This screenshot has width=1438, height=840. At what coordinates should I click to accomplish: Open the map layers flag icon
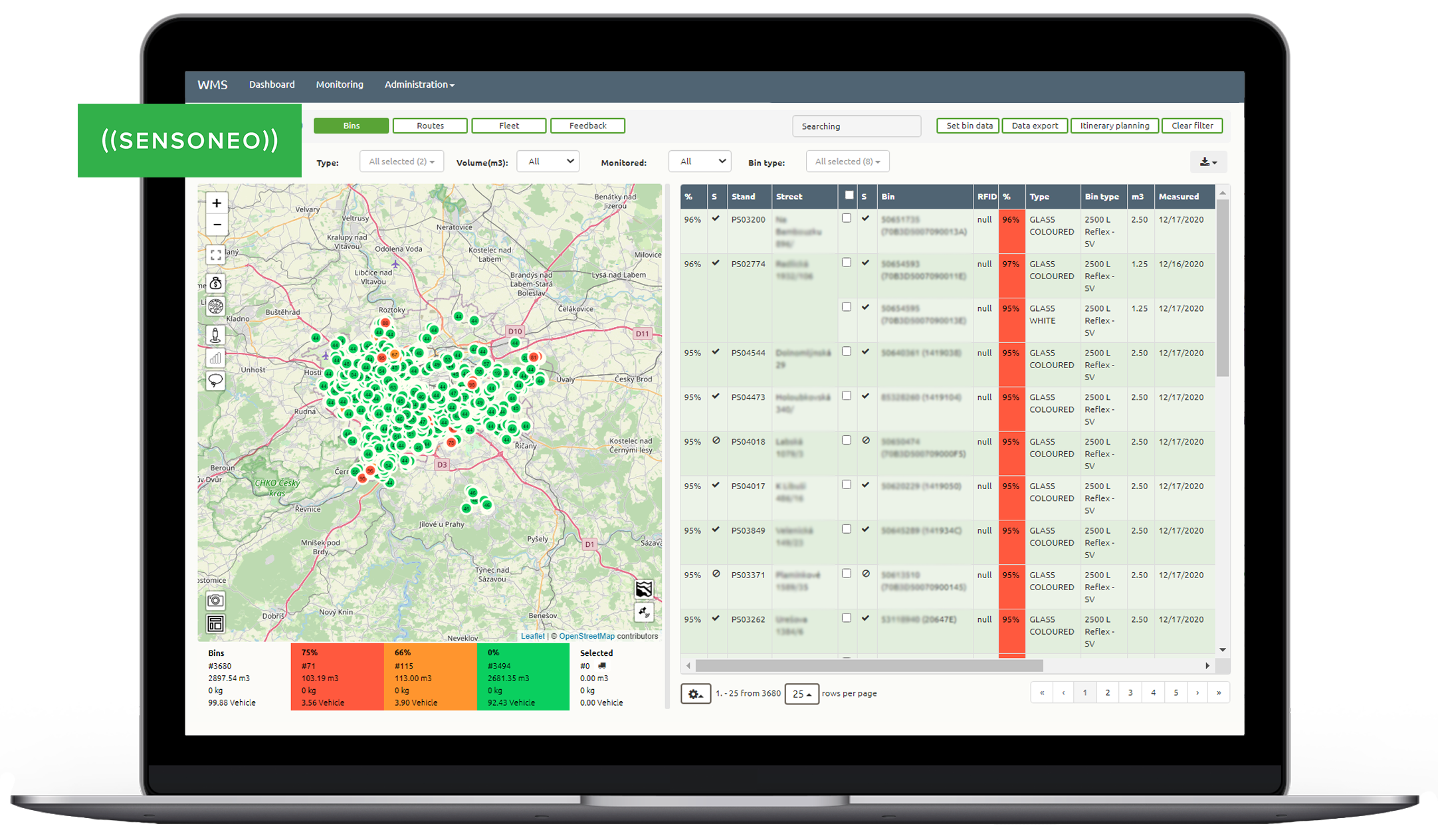coord(644,589)
